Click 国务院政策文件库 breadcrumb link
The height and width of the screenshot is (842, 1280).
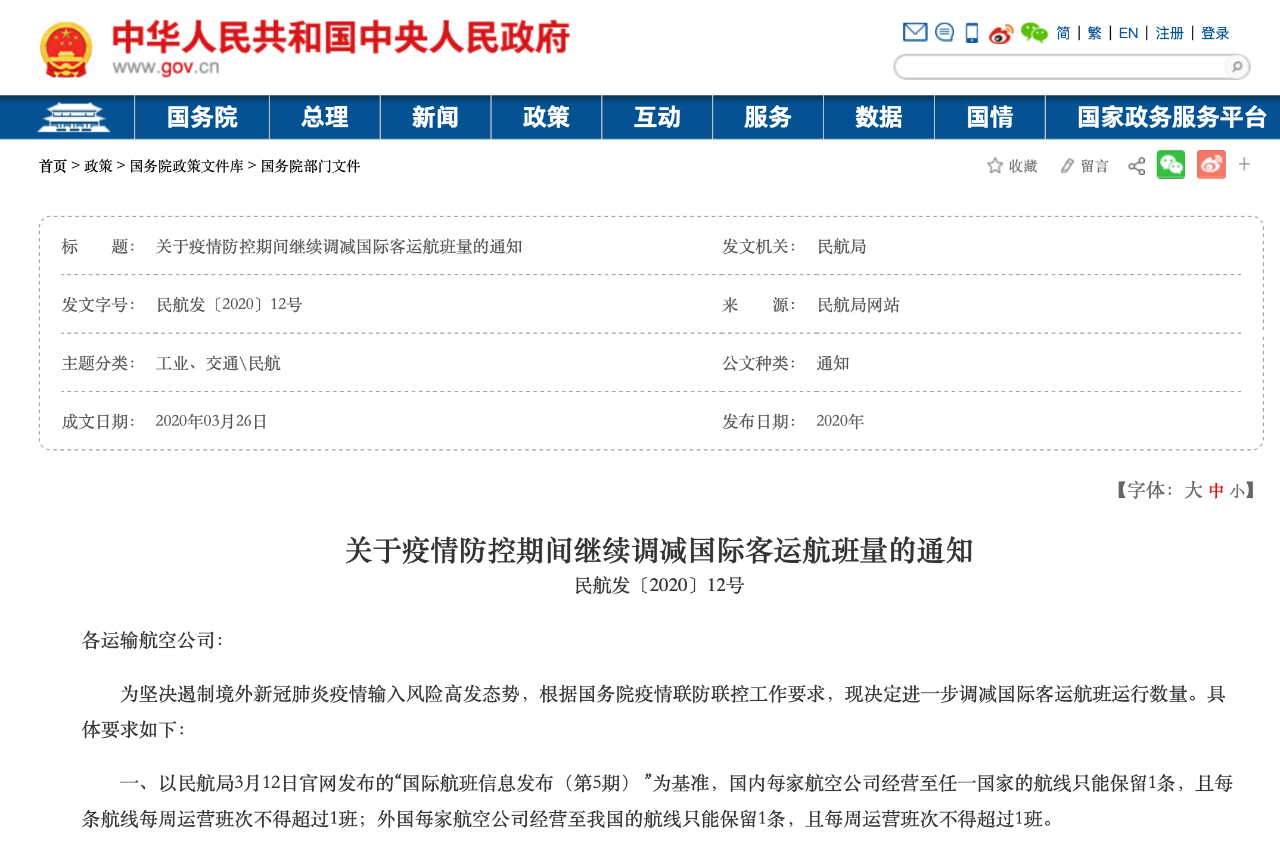186,166
